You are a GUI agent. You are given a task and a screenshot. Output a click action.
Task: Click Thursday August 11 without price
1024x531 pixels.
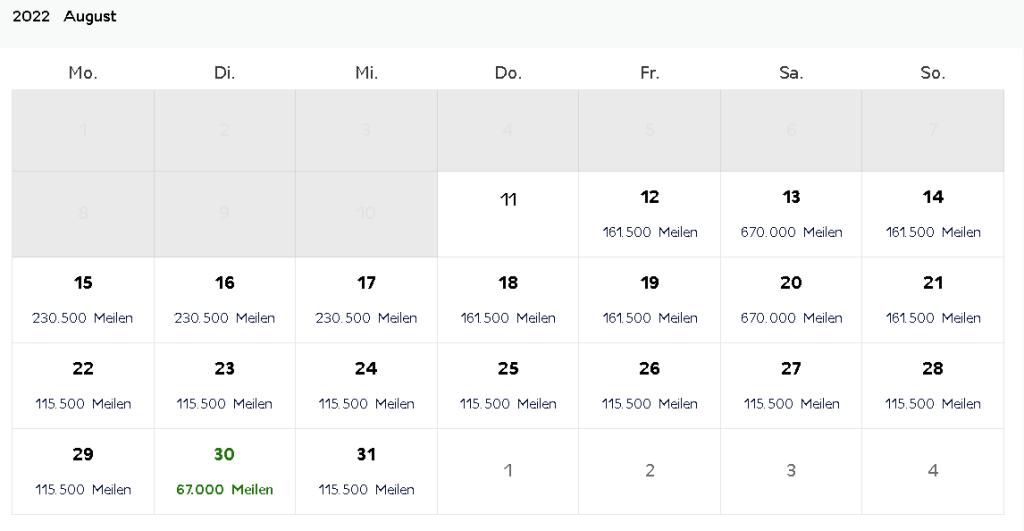point(508,213)
